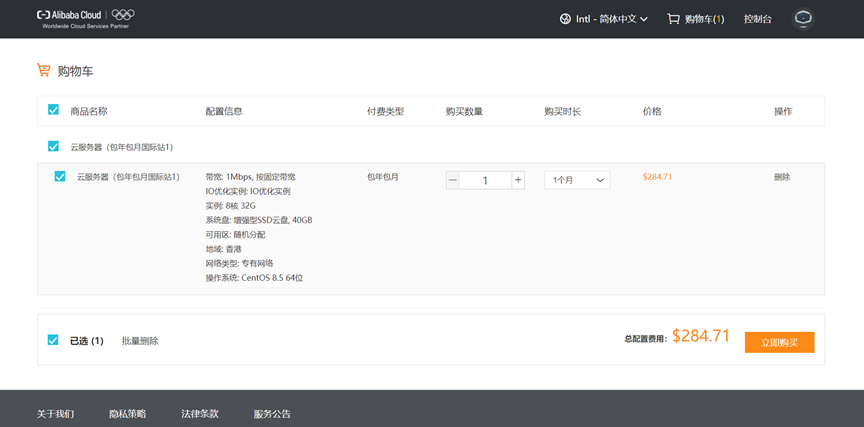Click the 付费类型 column header
The height and width of the screenshot is (427, 864).
click(386, 111)
